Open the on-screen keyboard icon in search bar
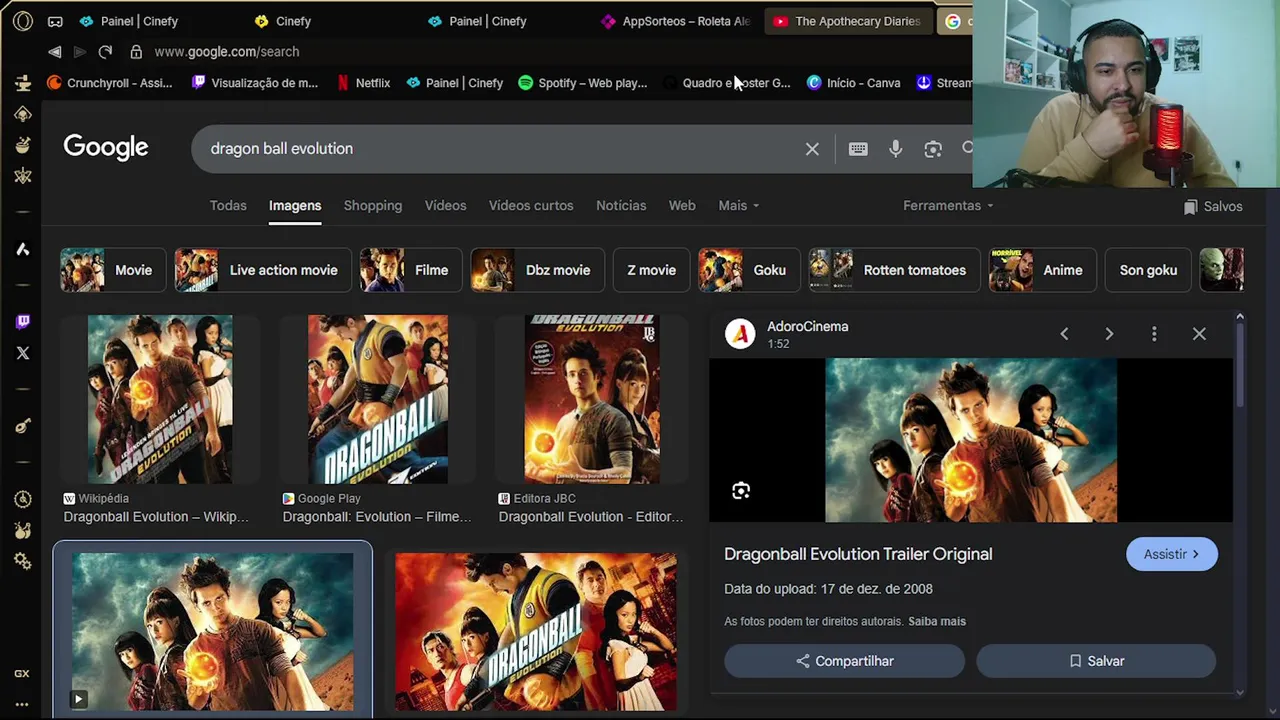 point(858,149)
